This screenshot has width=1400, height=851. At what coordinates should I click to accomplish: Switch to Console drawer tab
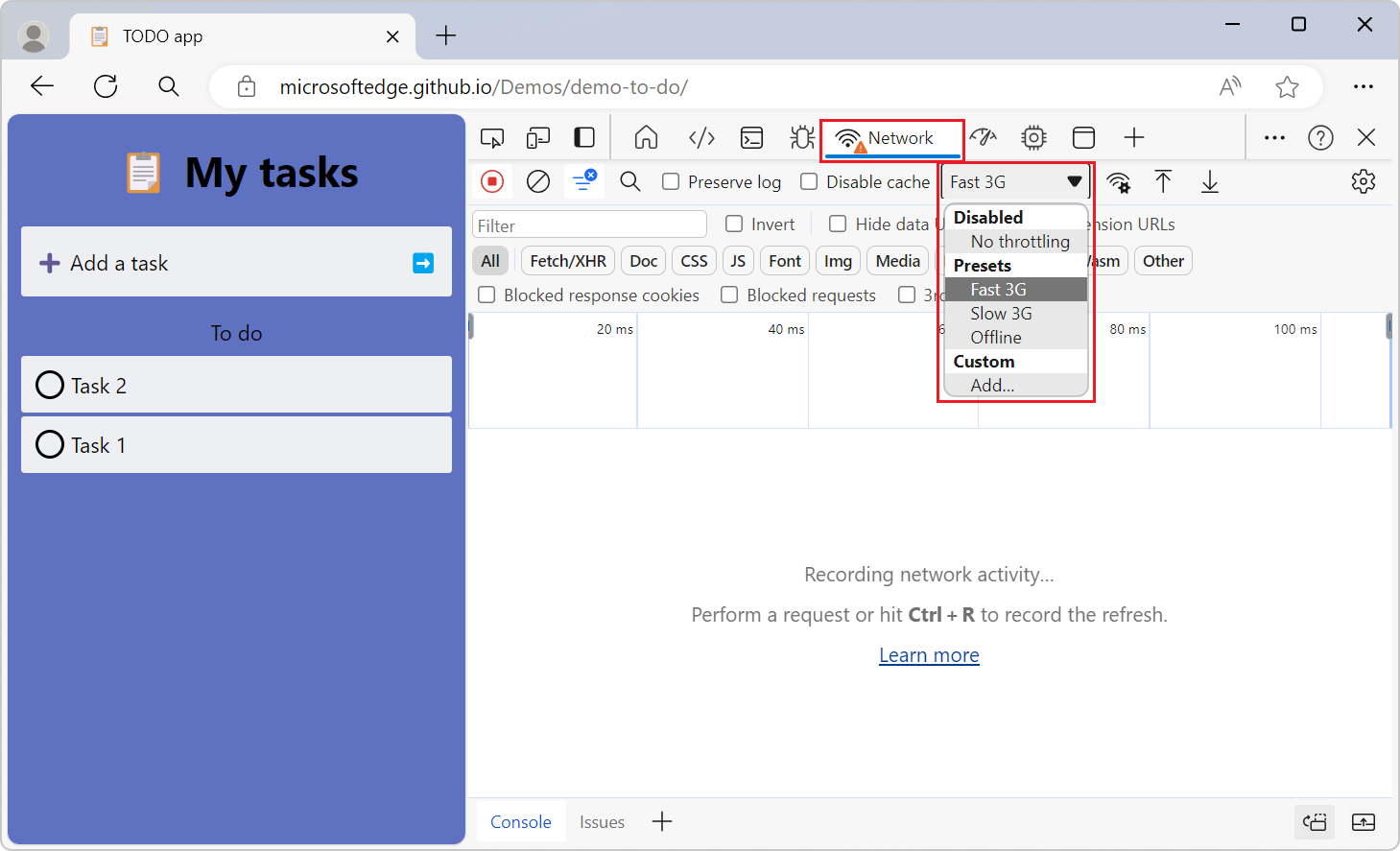pyautogui.click(x=521, y=822)
